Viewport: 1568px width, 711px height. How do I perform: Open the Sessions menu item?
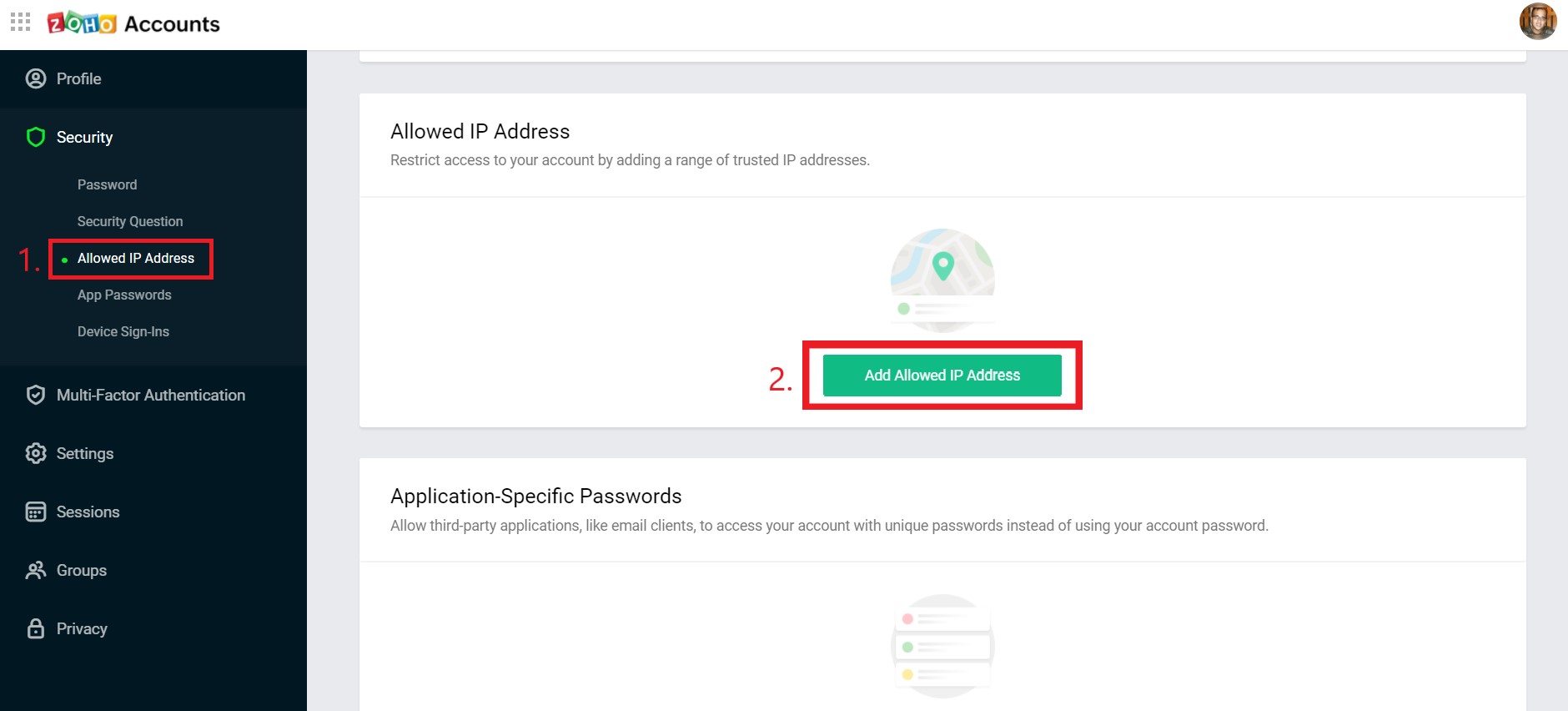click(x=88, y=512)
